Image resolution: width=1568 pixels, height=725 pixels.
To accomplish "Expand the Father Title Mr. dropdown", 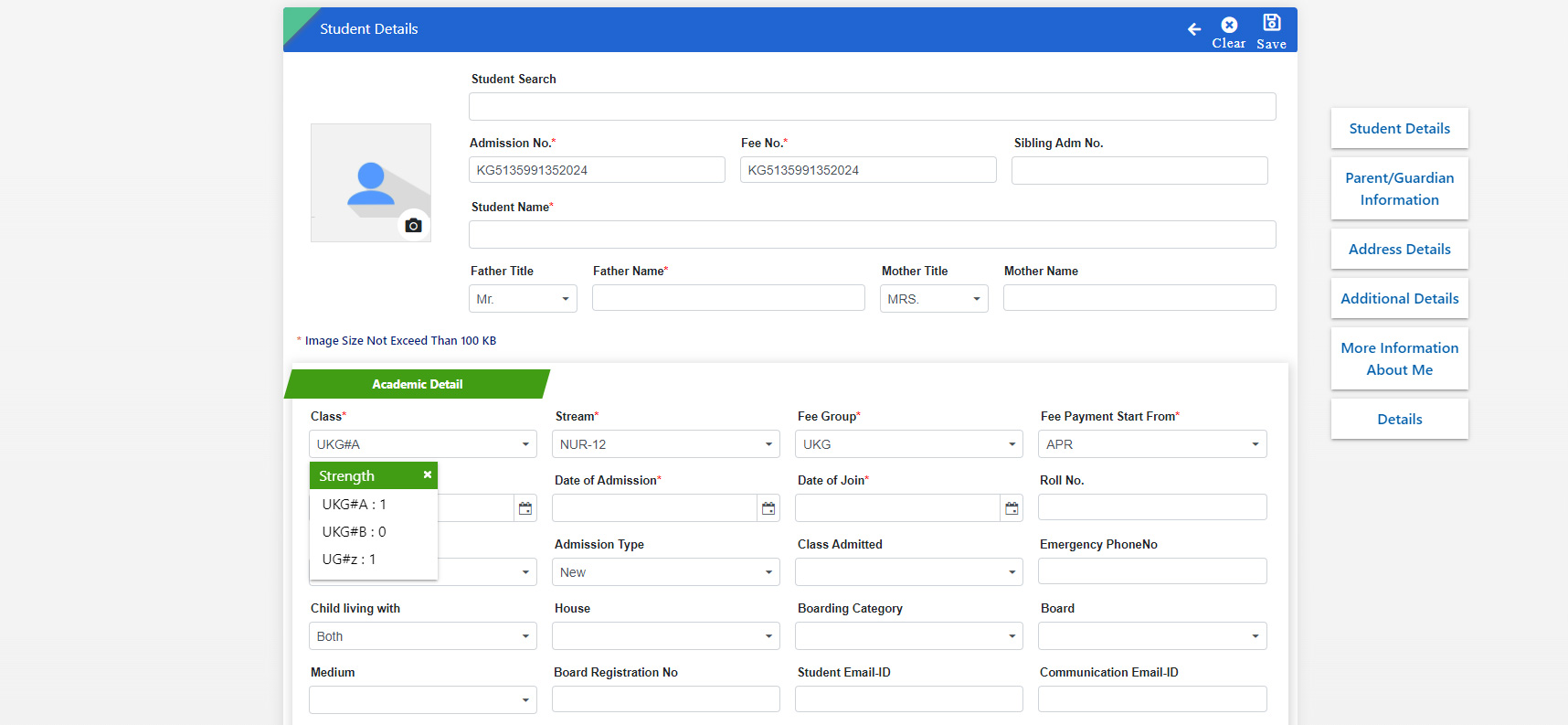I will point(523,299).
